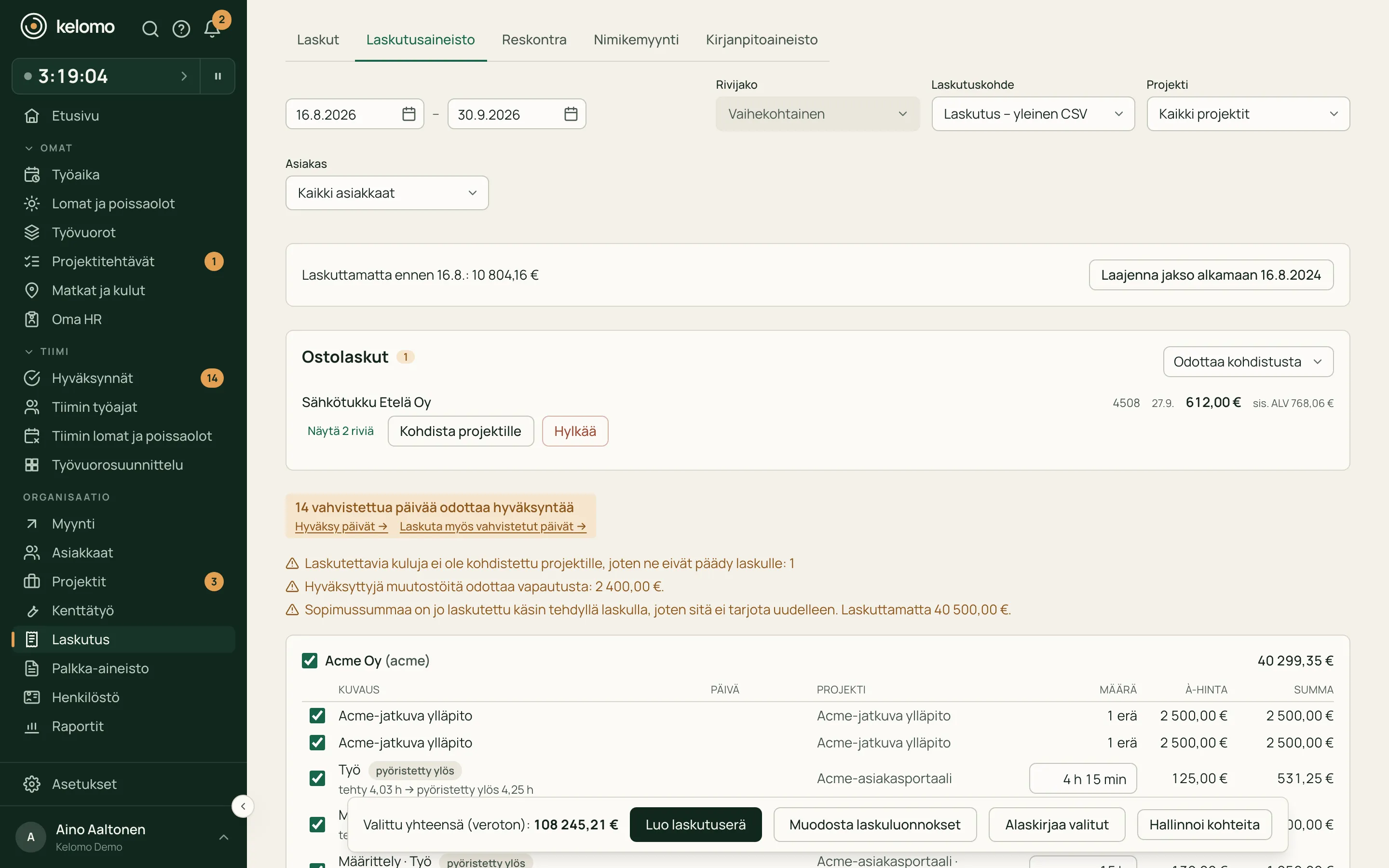Uncheck the first Acme-jatkuva ylläpito row

[317, 715]
